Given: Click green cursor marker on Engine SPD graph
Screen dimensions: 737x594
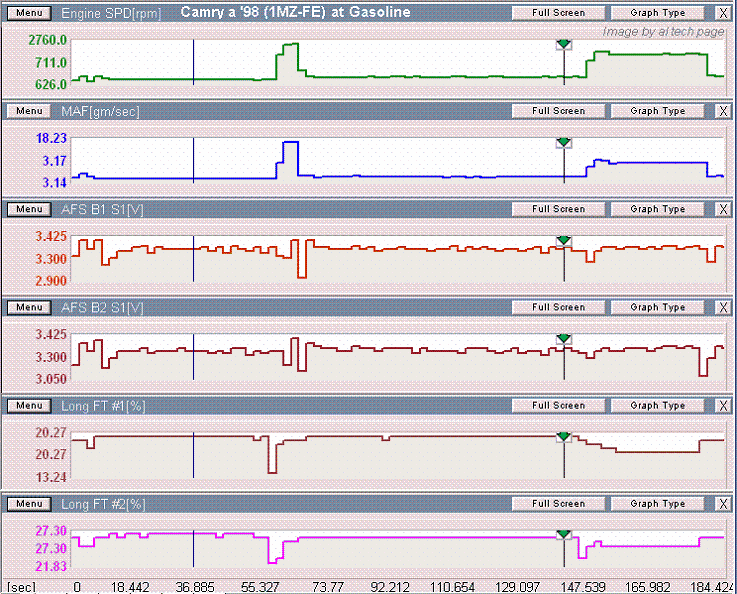Looking at the screenshot, I should (x=564, y=45).
